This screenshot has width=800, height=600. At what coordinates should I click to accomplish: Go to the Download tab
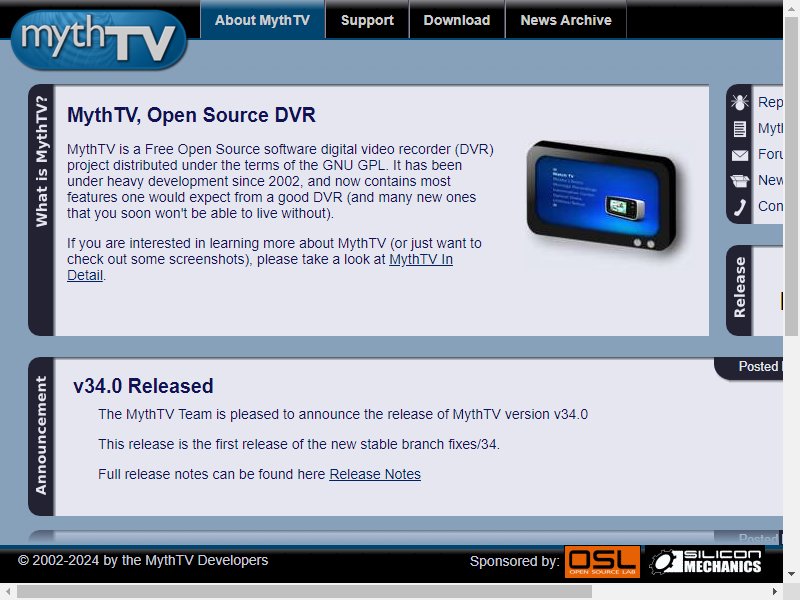tap(457, 20)
